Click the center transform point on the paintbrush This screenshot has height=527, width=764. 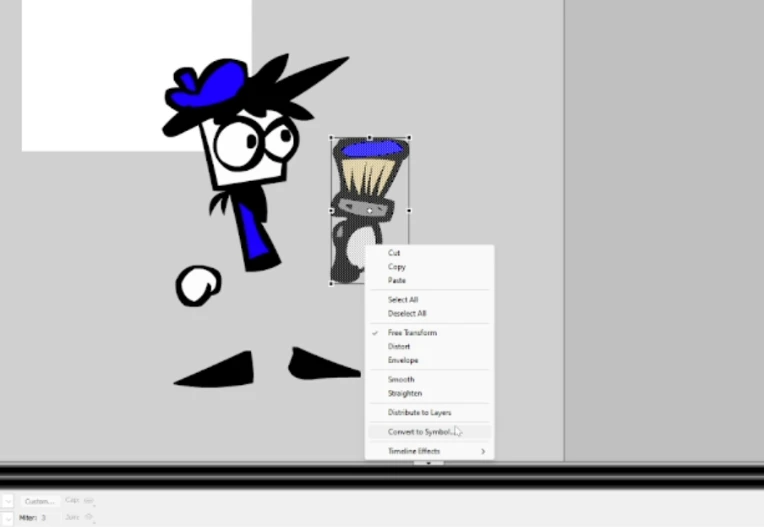click(x=370, y=210)
